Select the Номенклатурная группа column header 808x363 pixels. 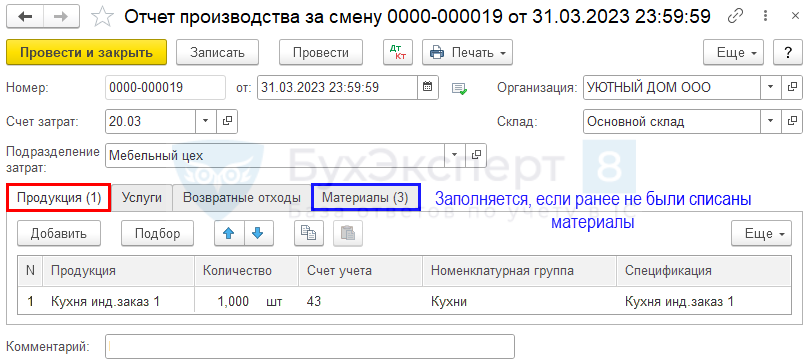(x=519, y=271)
